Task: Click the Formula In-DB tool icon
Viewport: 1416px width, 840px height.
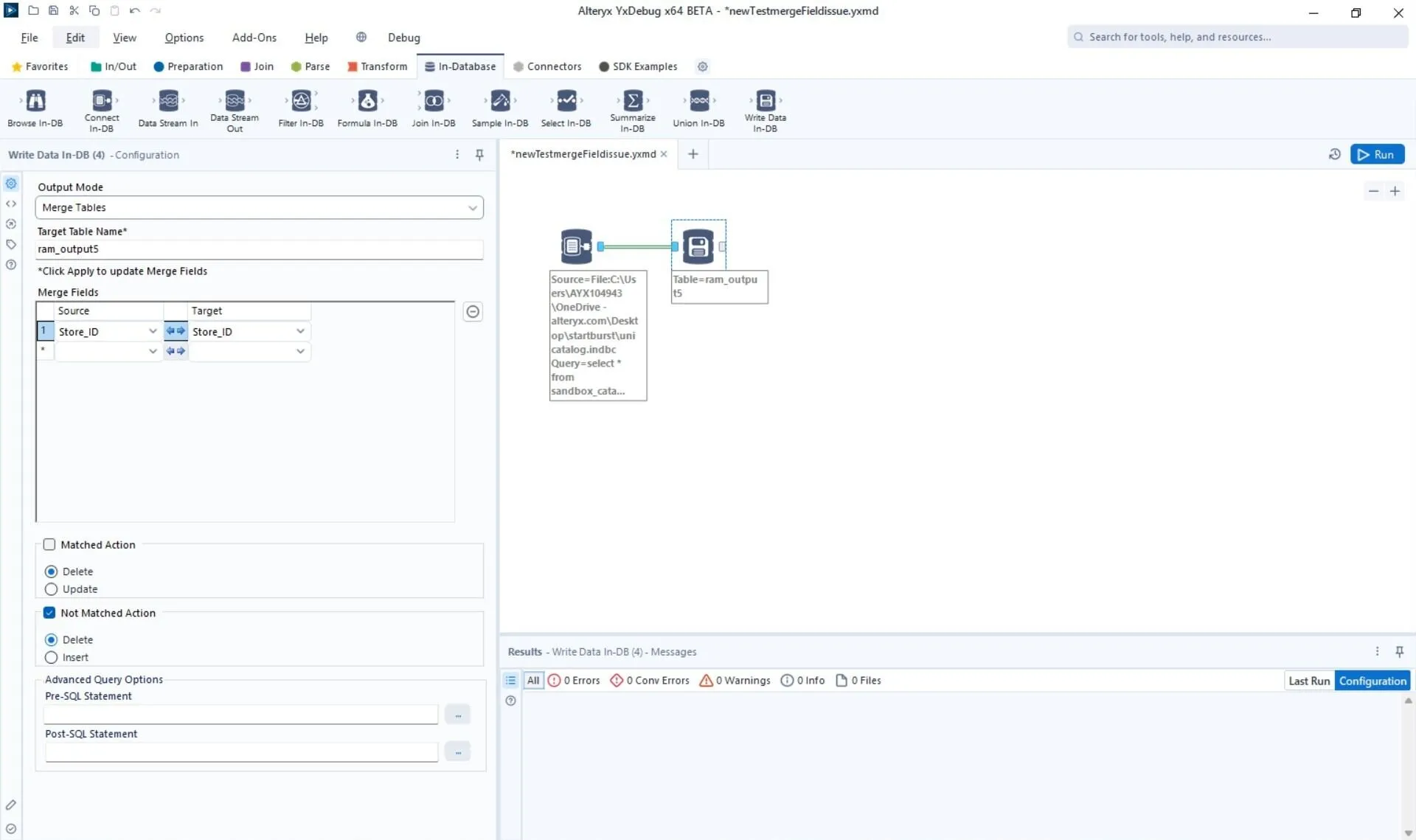Action: [367, 100]
